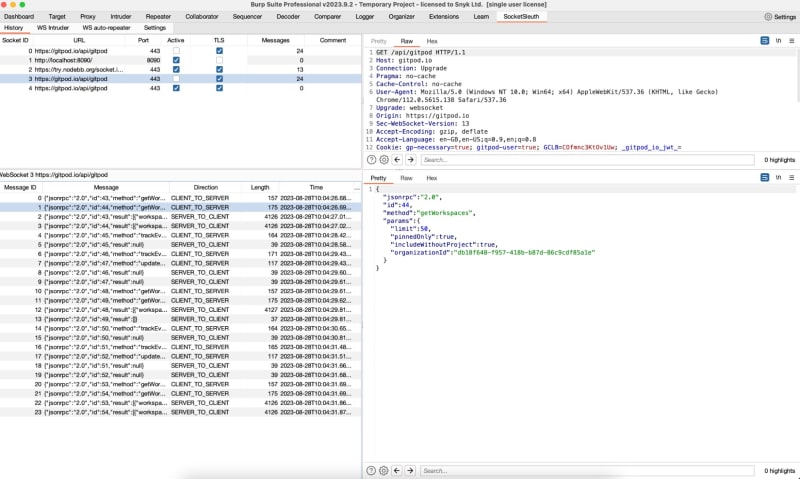Image resolution: width=800 pixels, height=479 pixels.
Task: Select message ID 12 with length 4127
Action: click(181, 310)
